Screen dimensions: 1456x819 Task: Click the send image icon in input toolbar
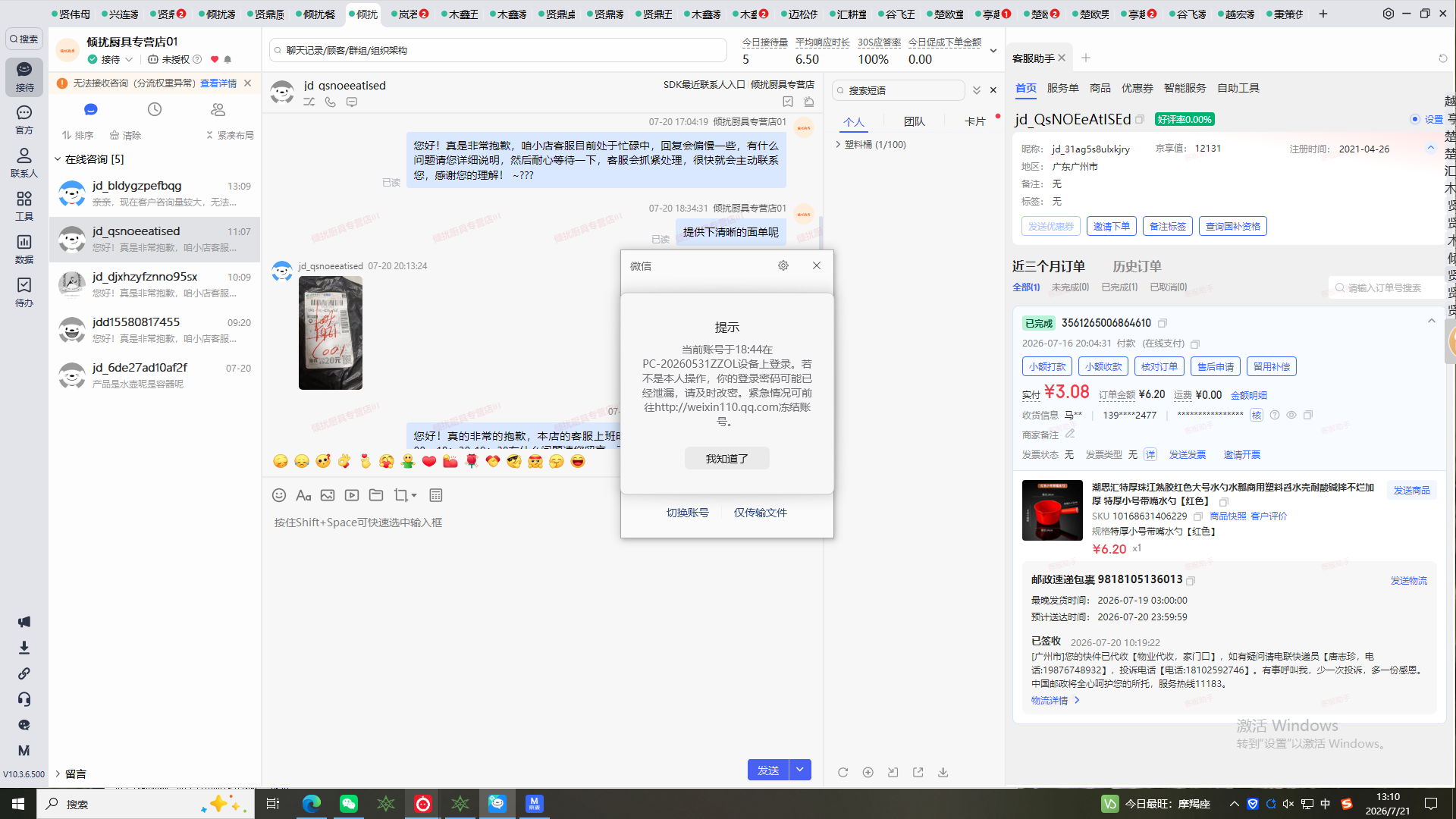click(328, 495)
